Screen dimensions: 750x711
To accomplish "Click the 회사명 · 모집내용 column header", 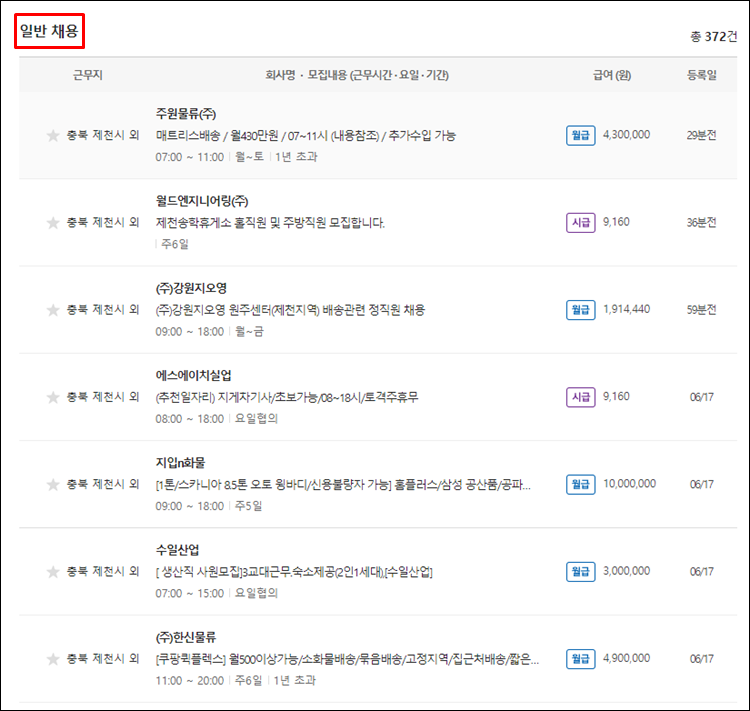I will click(x=357, y=75).
